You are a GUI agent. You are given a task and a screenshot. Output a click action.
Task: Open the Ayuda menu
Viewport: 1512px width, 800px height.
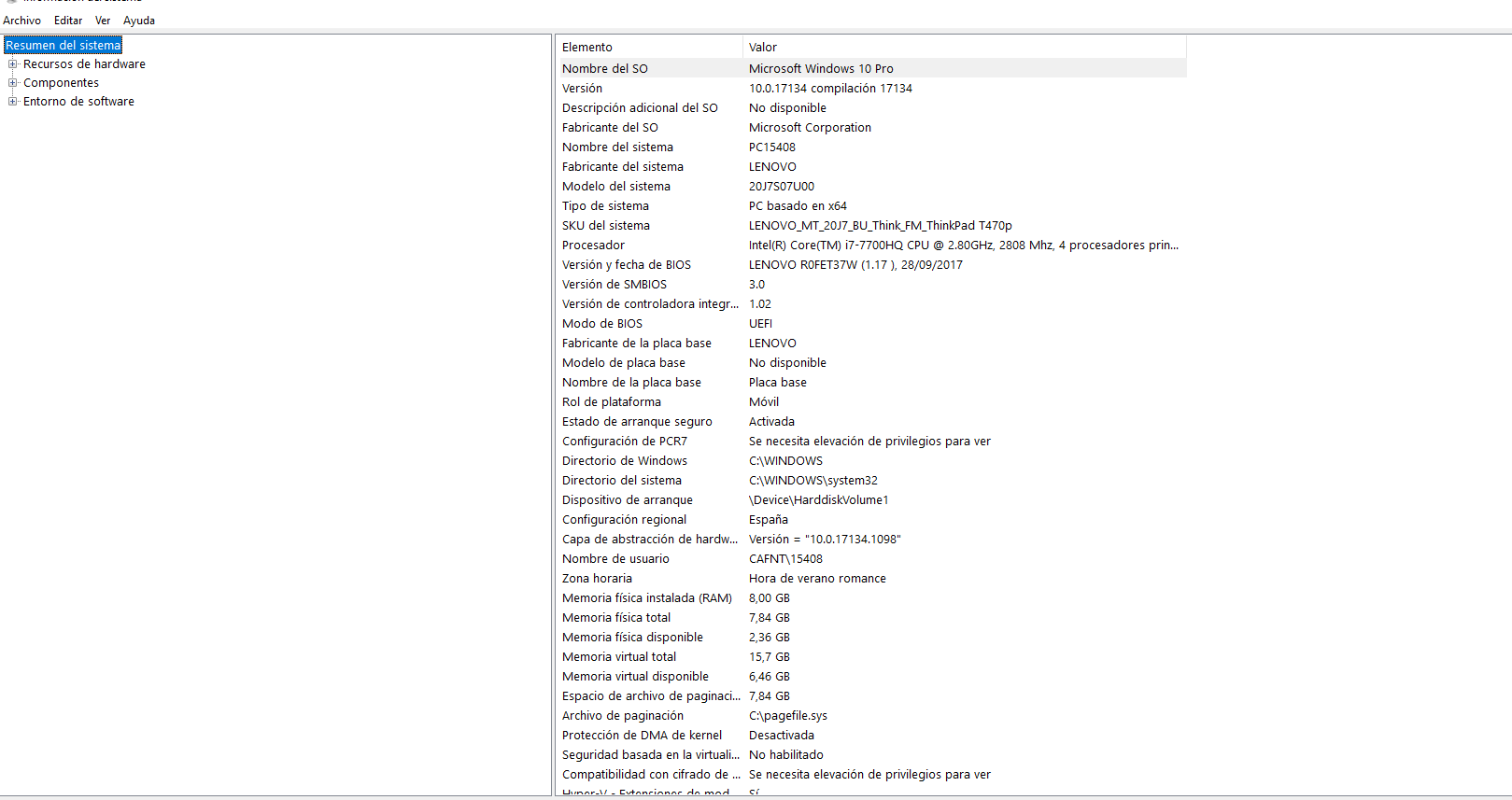pos(139,21)
